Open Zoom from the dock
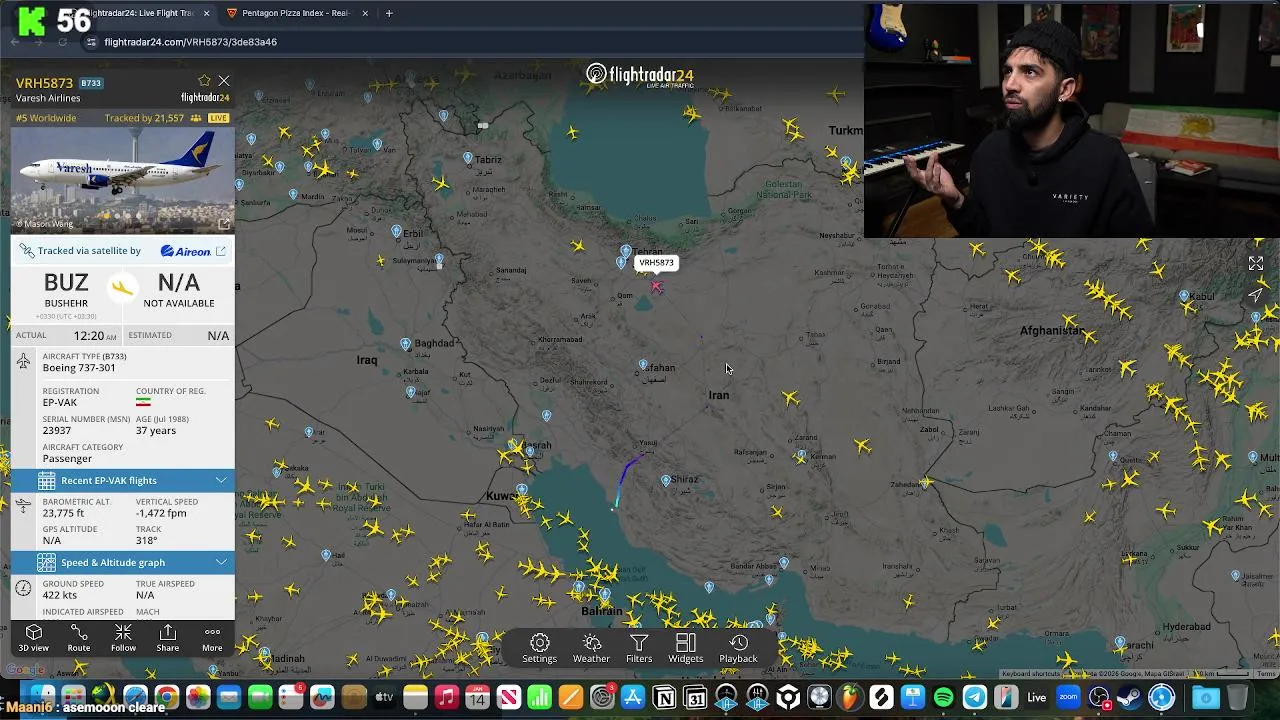Viewport: 1280px width, 720px height. point(1068,697)
